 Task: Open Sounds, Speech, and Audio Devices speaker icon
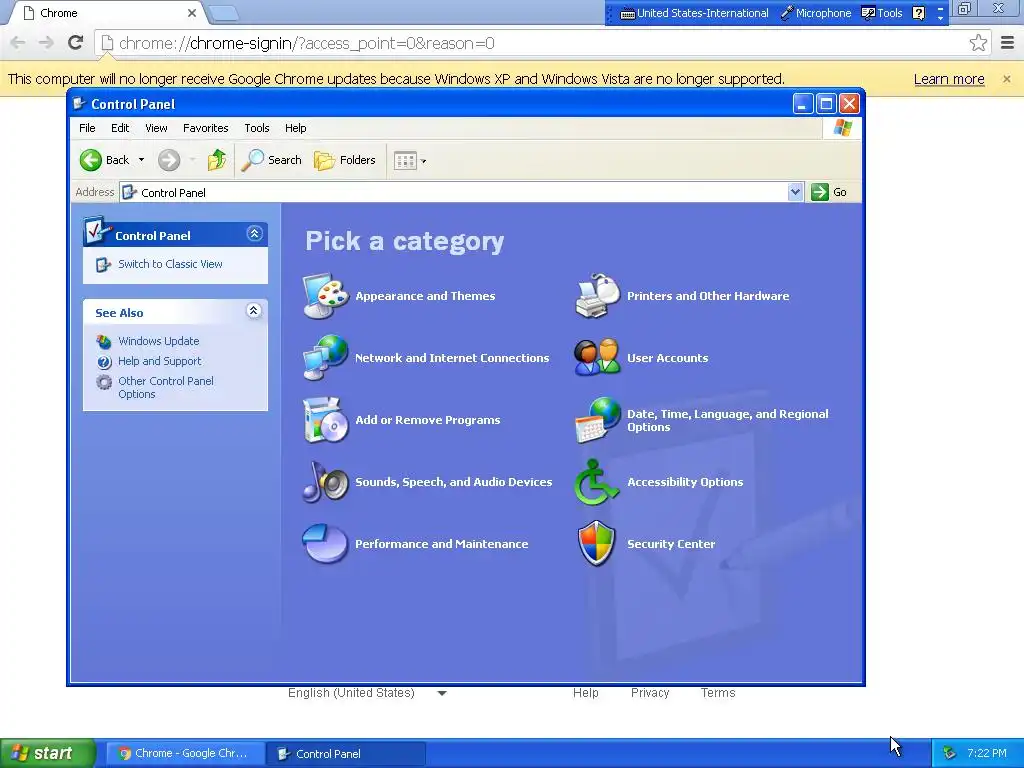coord(325,481)
